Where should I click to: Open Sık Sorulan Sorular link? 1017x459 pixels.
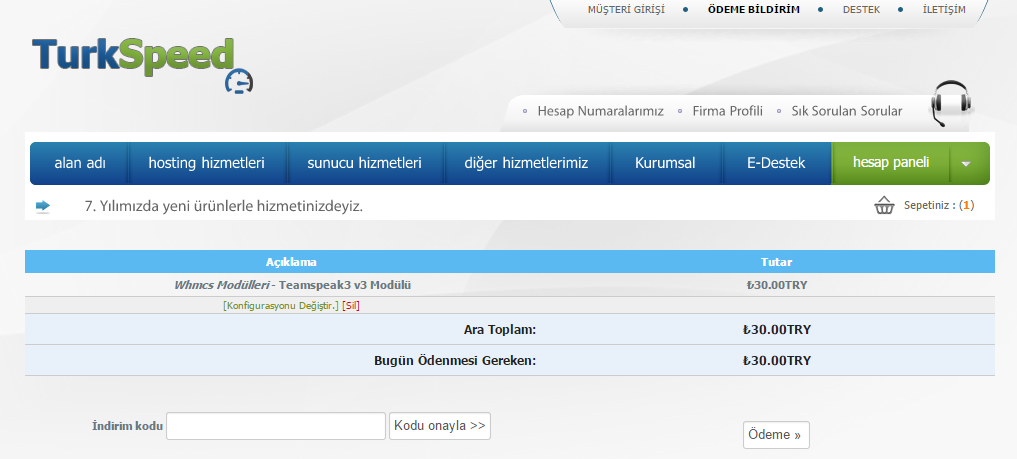846,111
